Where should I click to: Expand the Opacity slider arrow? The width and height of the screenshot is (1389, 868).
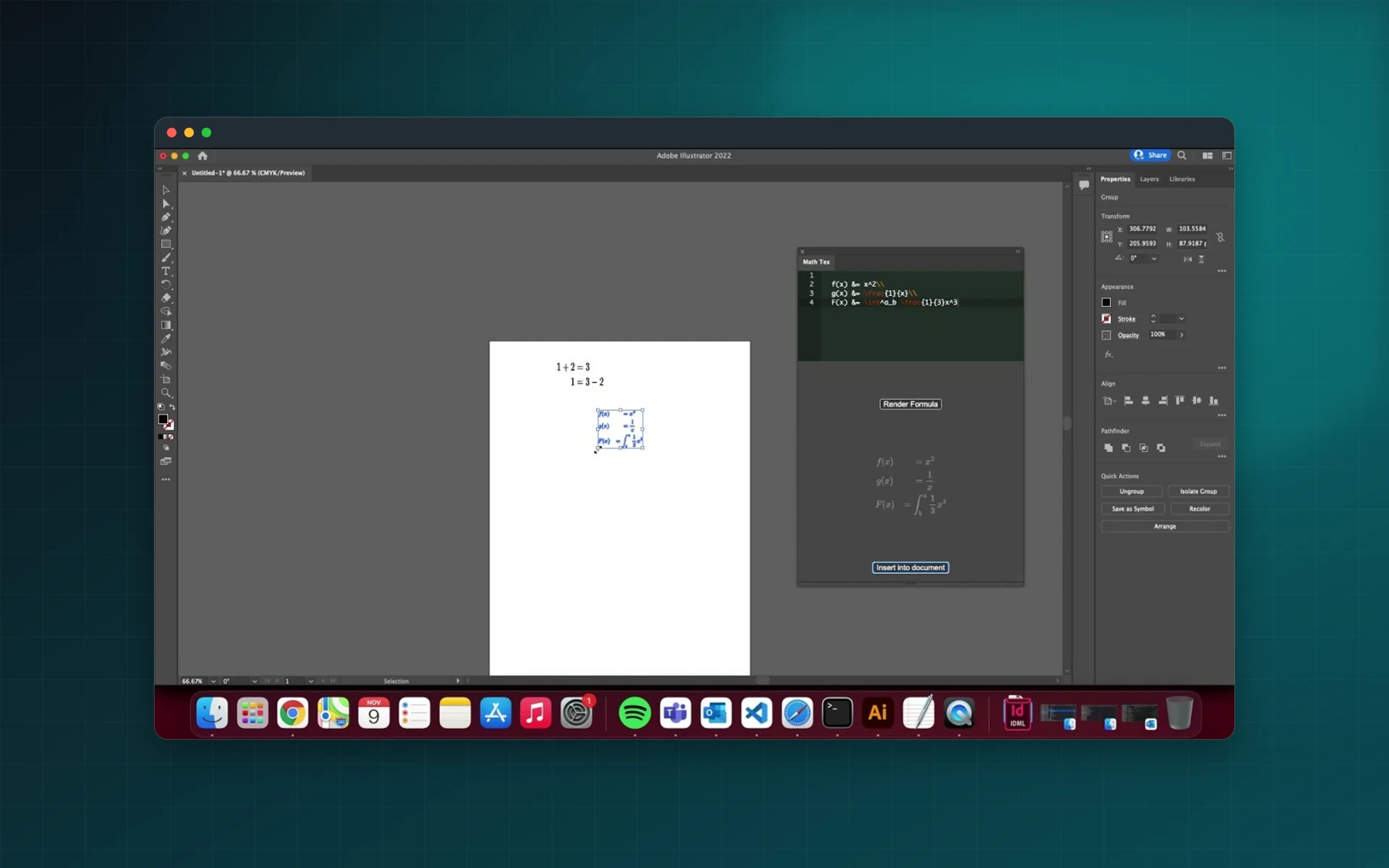(x=1181, y=335)
